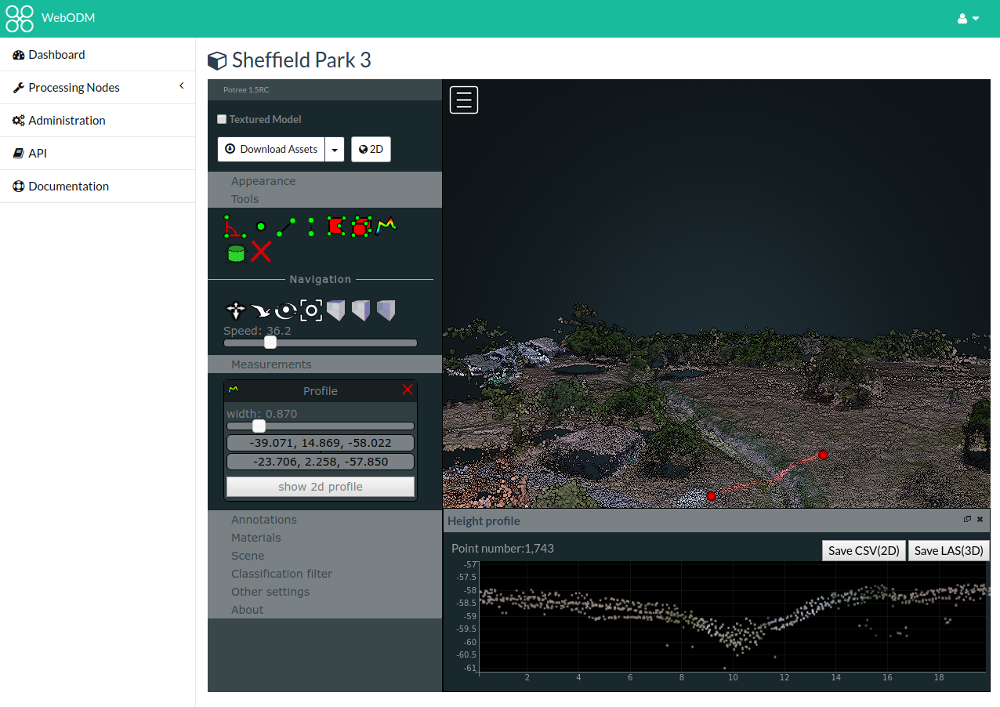
Task: Close the Height profile panel
Action: [980, 520]
